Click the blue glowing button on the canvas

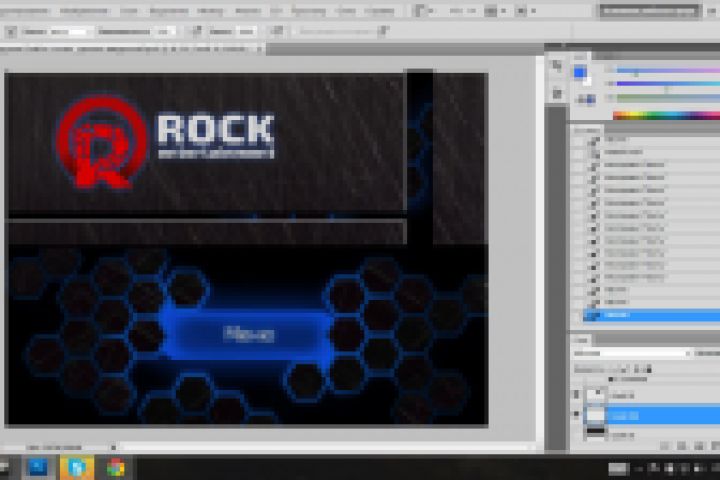(248, 334)
